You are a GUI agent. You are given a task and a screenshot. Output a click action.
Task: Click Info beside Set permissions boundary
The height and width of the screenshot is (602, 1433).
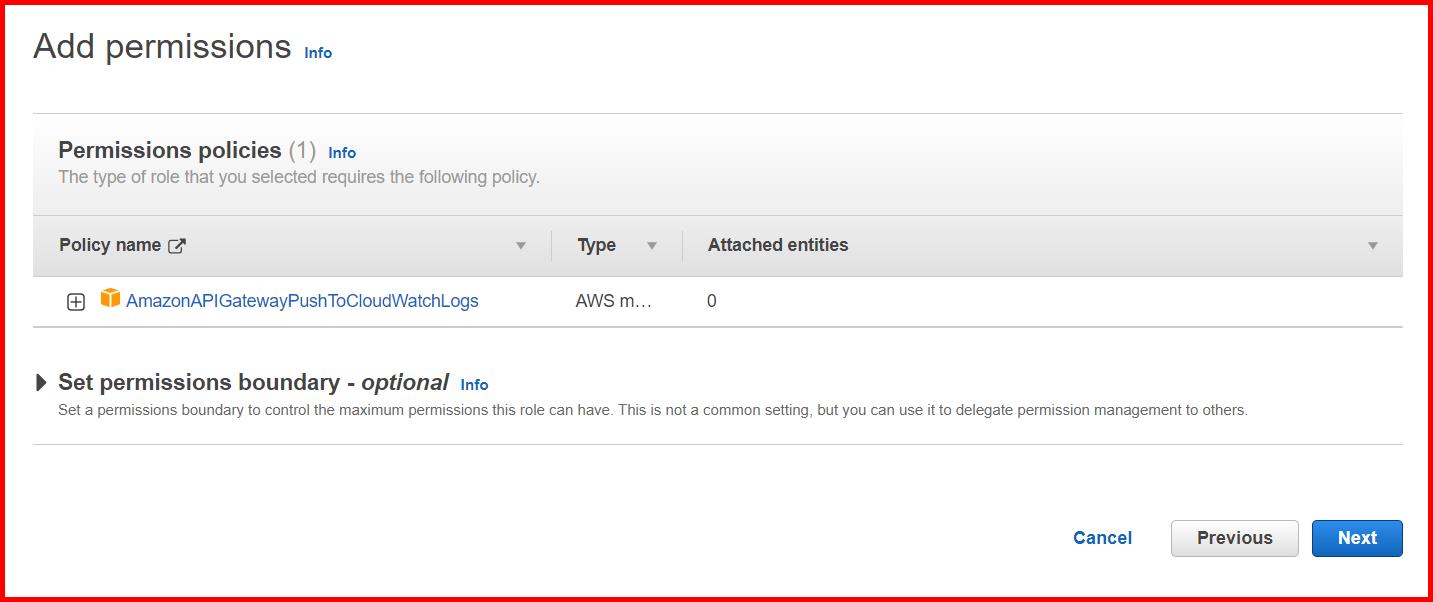pos(474,384)
